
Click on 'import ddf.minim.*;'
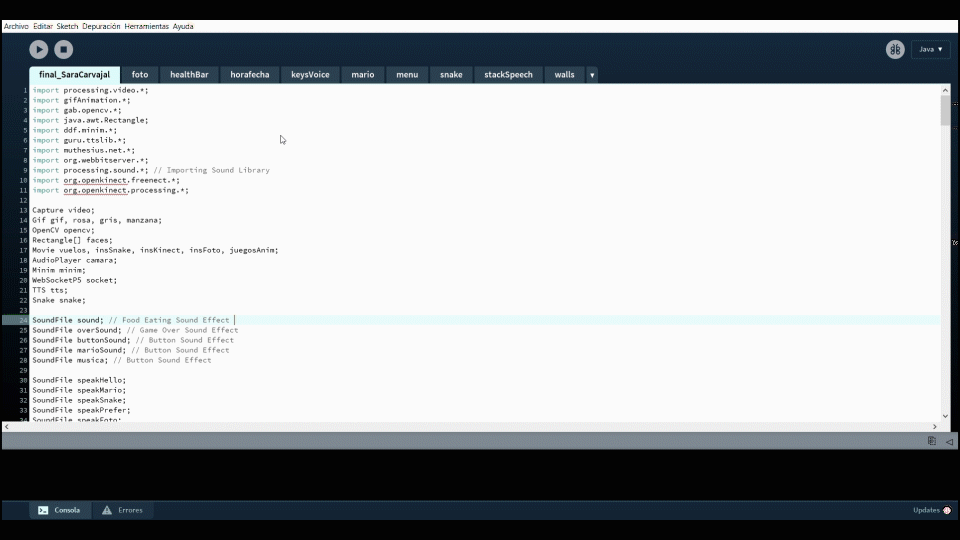75,130
